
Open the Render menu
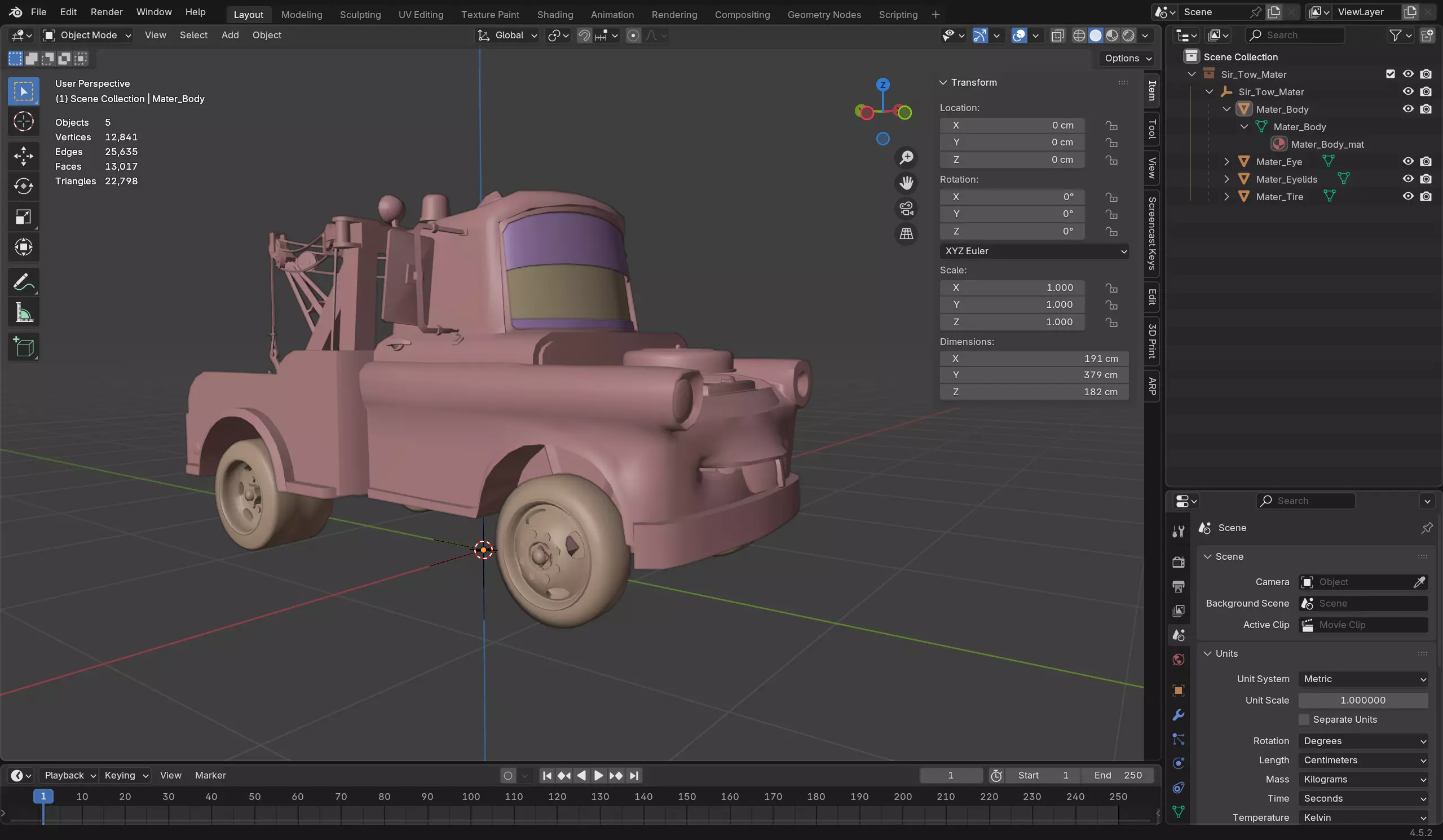[x=107, y=12]
